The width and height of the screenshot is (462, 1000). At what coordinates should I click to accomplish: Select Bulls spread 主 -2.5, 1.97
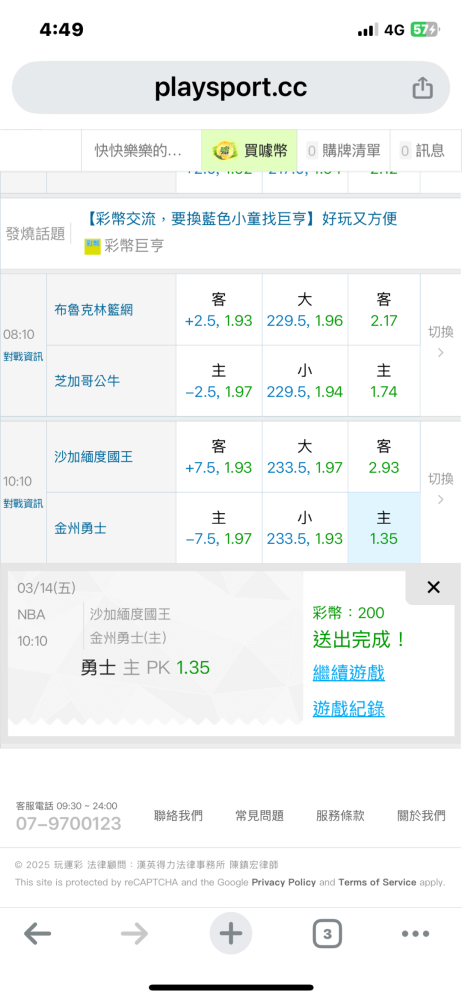click(x=219, y=381)
